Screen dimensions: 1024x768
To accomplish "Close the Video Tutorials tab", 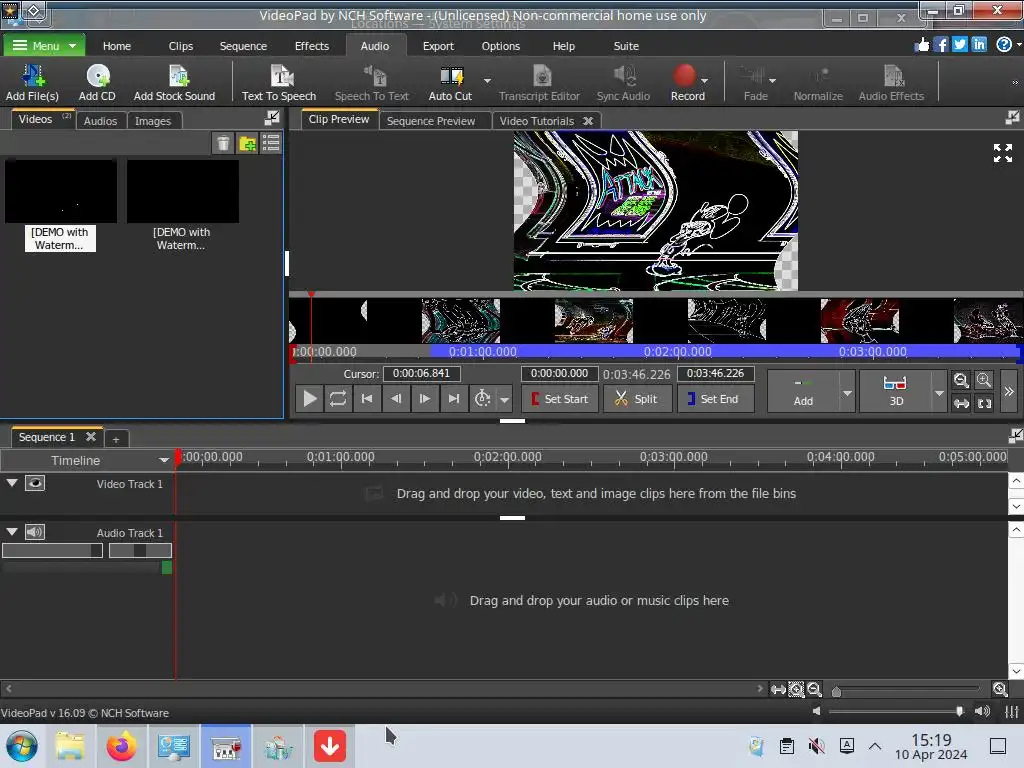I will pyautogui.click(x=588, y=121).
